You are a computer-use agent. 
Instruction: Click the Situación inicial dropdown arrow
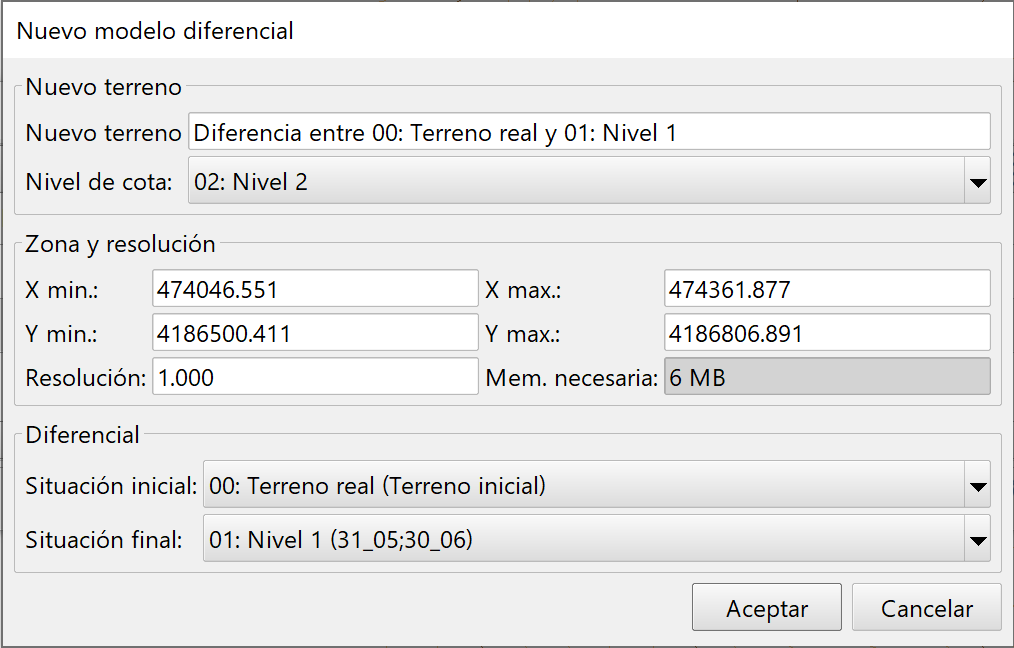[978, 484]
